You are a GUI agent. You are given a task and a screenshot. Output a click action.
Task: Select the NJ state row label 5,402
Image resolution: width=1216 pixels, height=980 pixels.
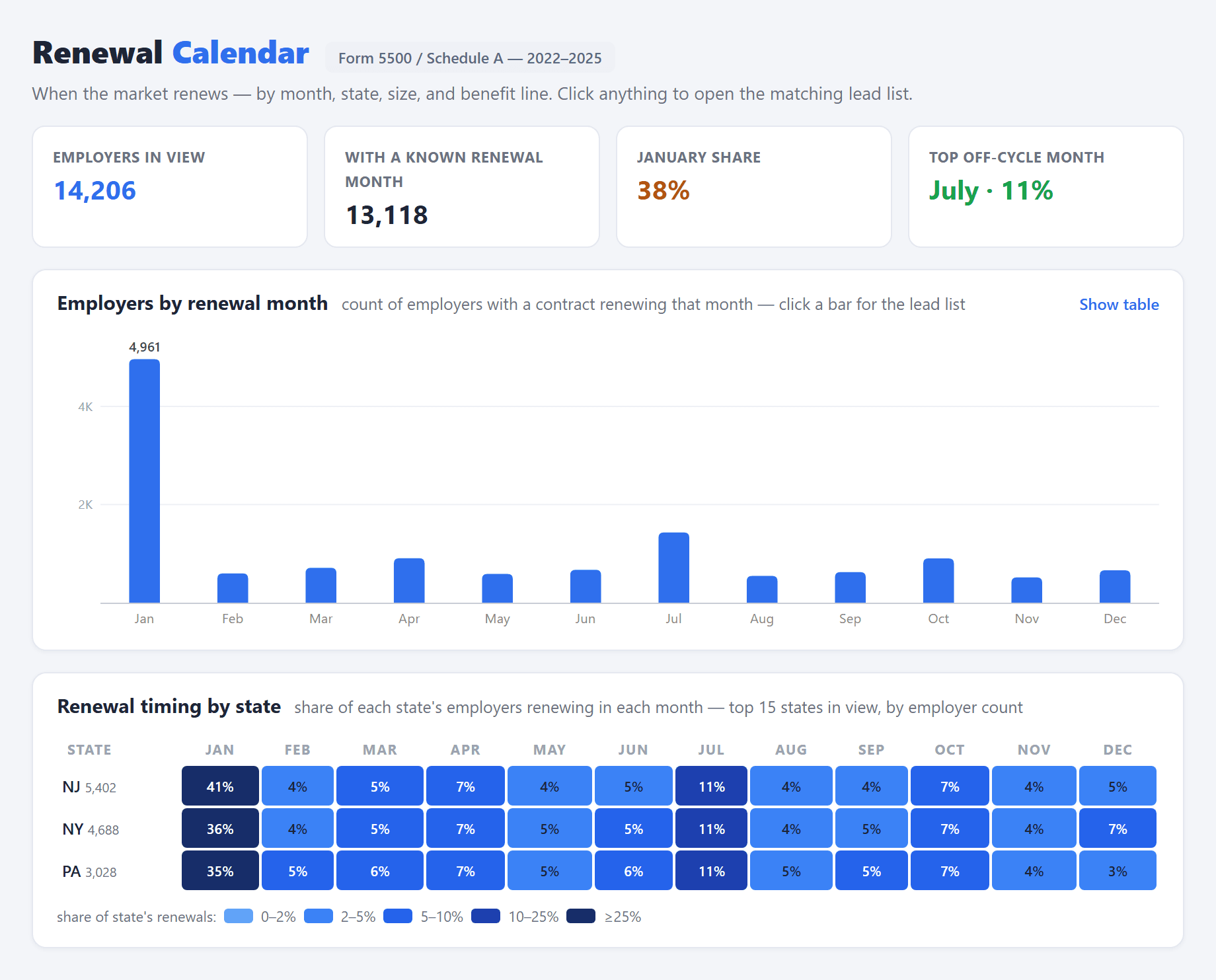click(89, 786)
